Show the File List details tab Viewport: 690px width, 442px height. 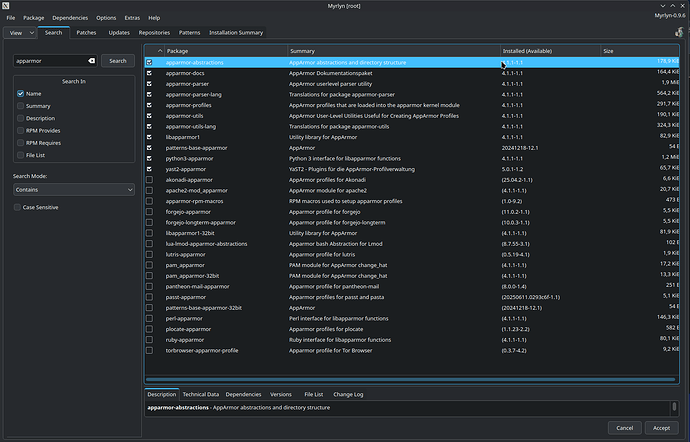point(314,394)
